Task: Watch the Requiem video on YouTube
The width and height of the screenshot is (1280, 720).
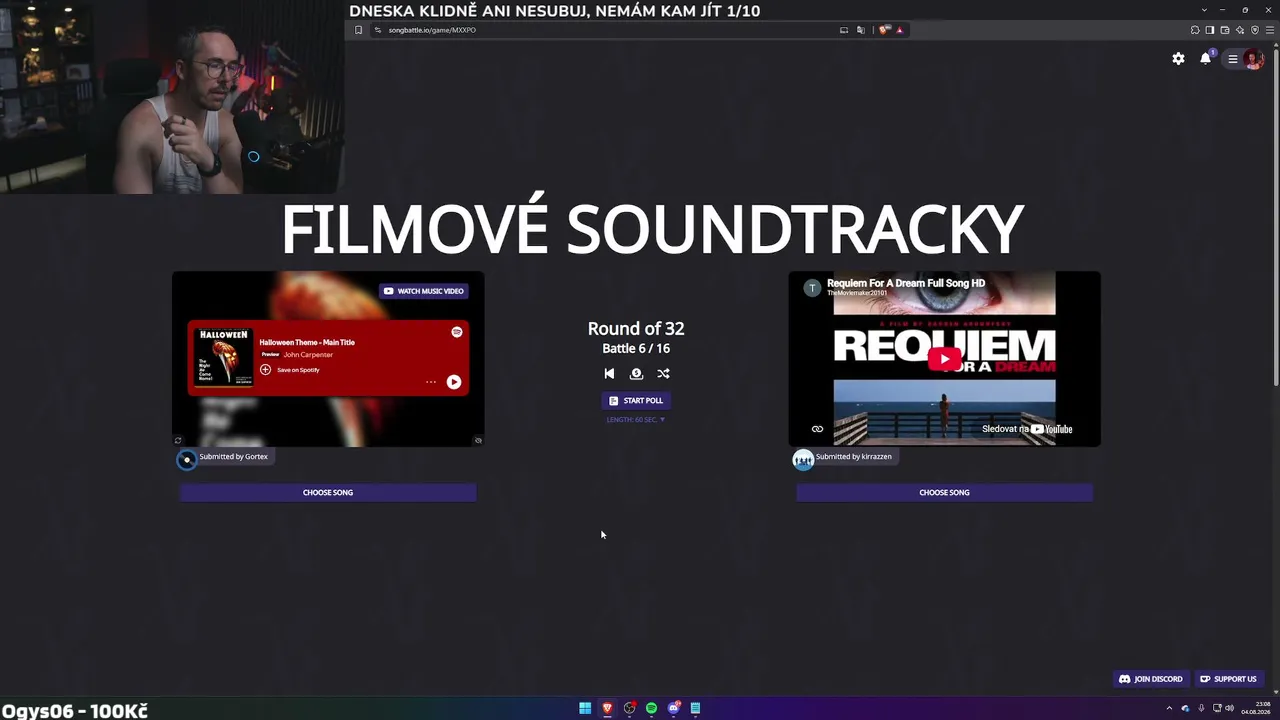Action: pyautogui.click(x=1027, y=429)
